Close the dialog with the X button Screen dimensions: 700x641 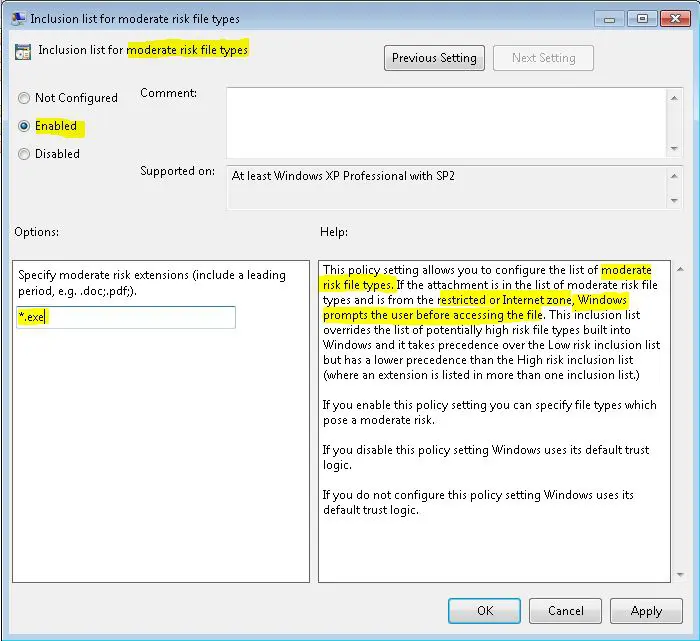675,19
